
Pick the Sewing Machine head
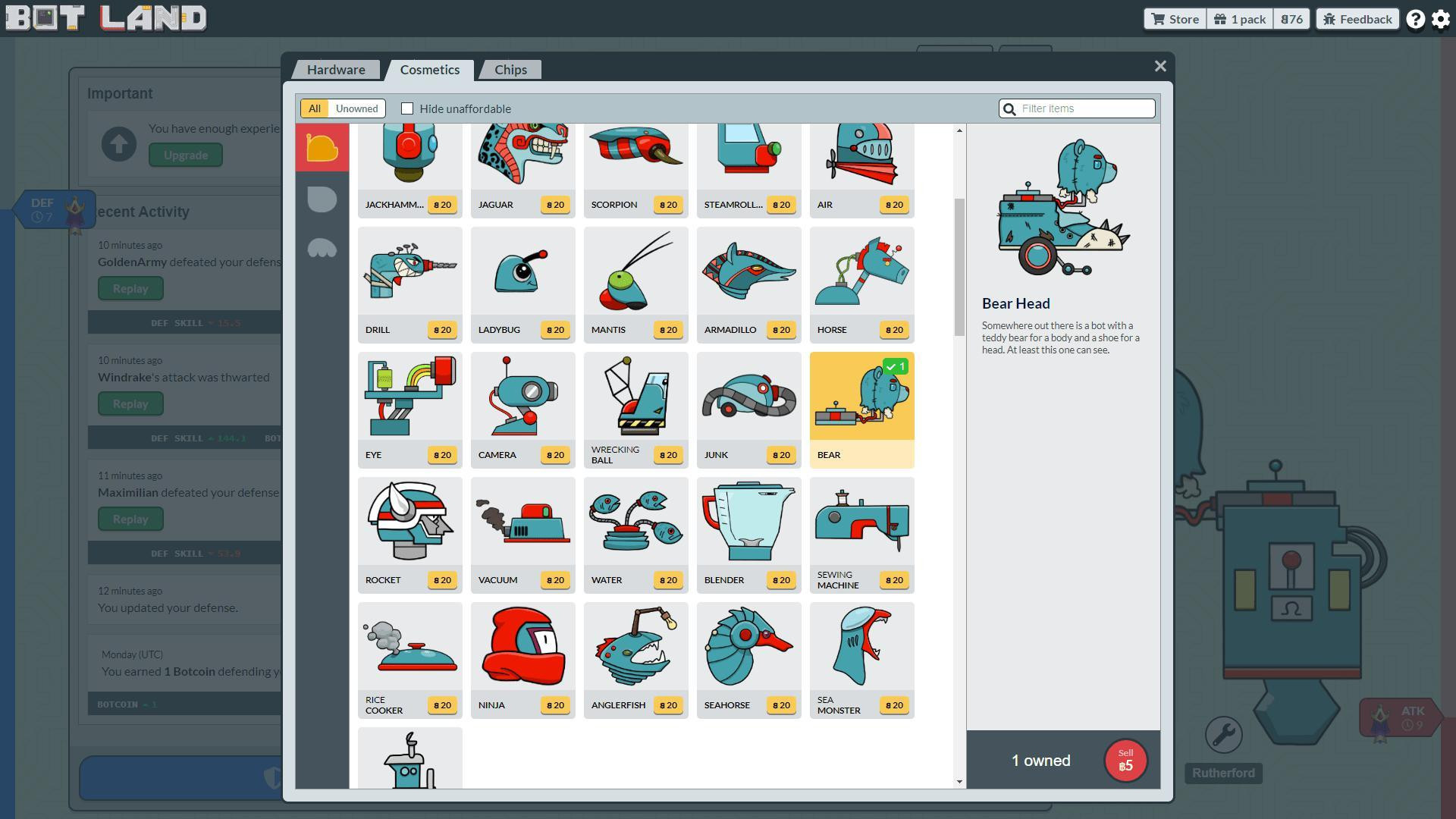coord(861,535)
